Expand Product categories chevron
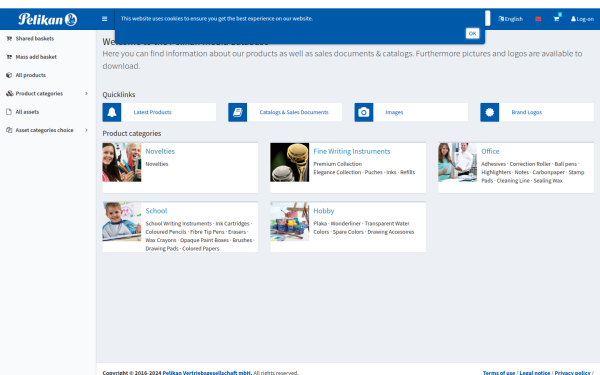Image resolution: width=600 pixels, height=375 pixels. click(86, 94)
